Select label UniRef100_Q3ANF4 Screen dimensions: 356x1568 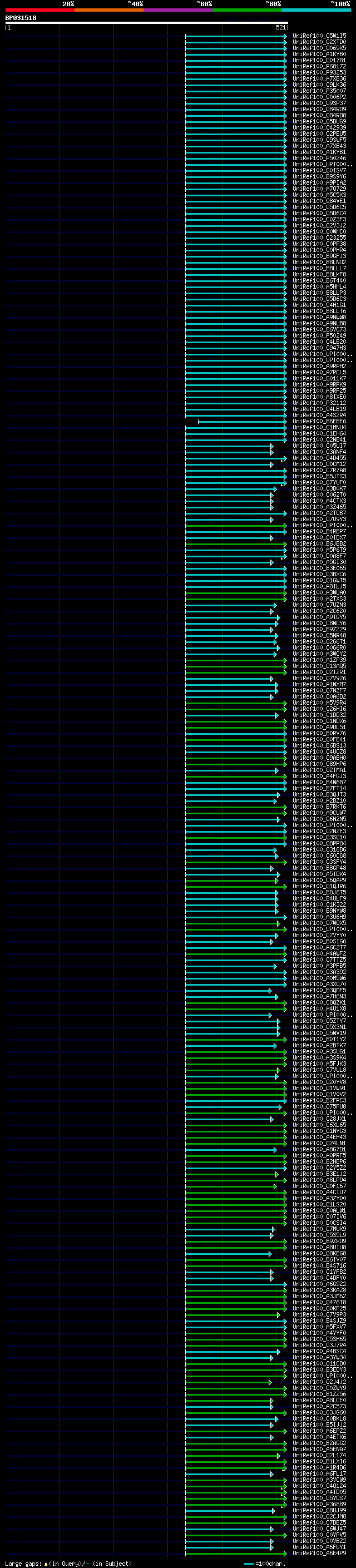(319, 452)
